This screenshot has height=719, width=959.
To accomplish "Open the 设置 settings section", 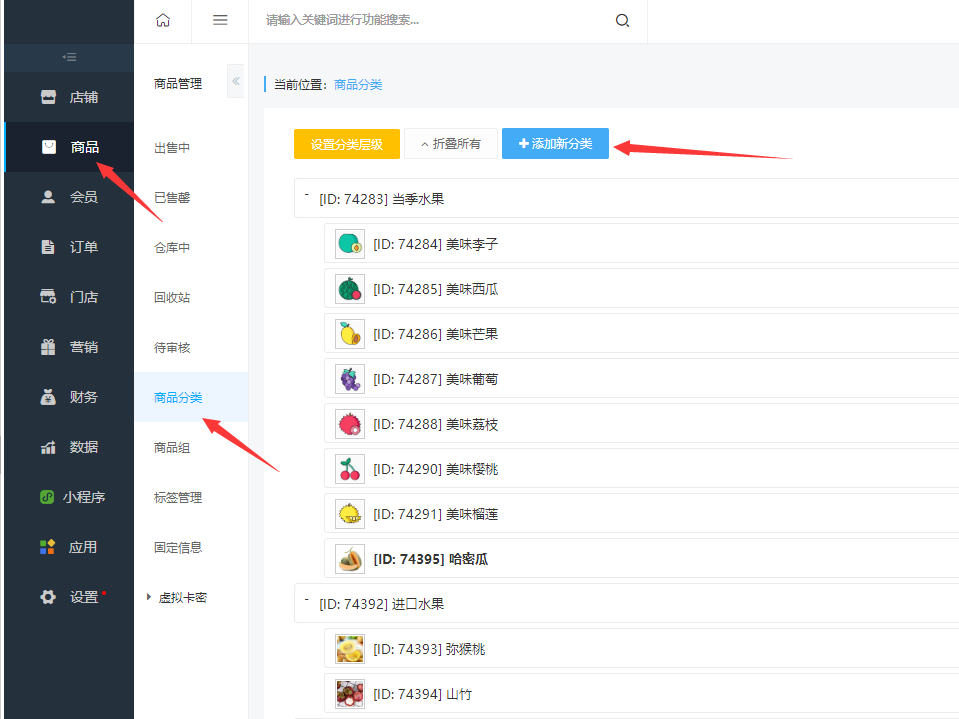I will point(69,597).
